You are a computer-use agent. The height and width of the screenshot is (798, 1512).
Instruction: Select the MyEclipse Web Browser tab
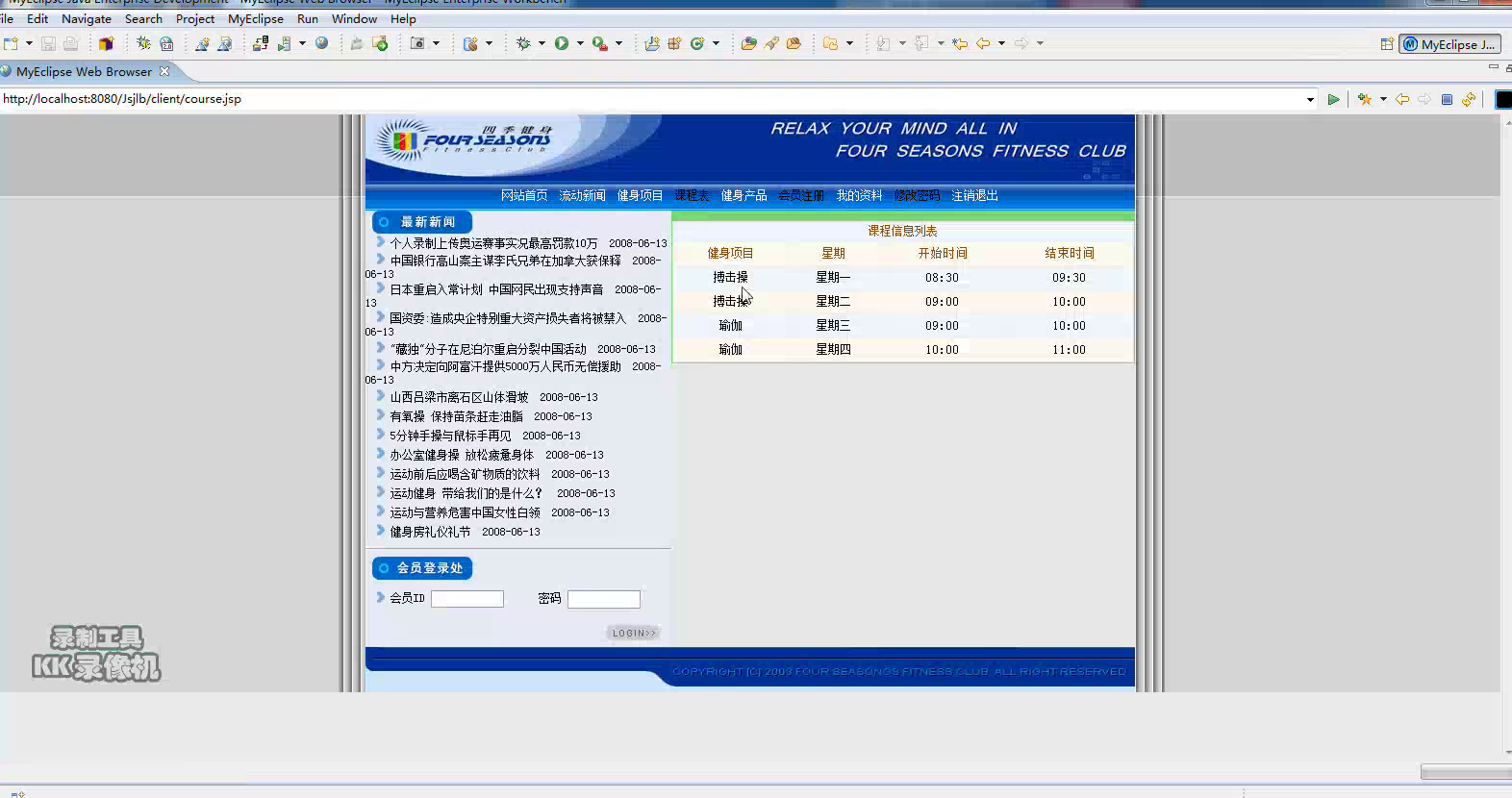pos(84,71)
